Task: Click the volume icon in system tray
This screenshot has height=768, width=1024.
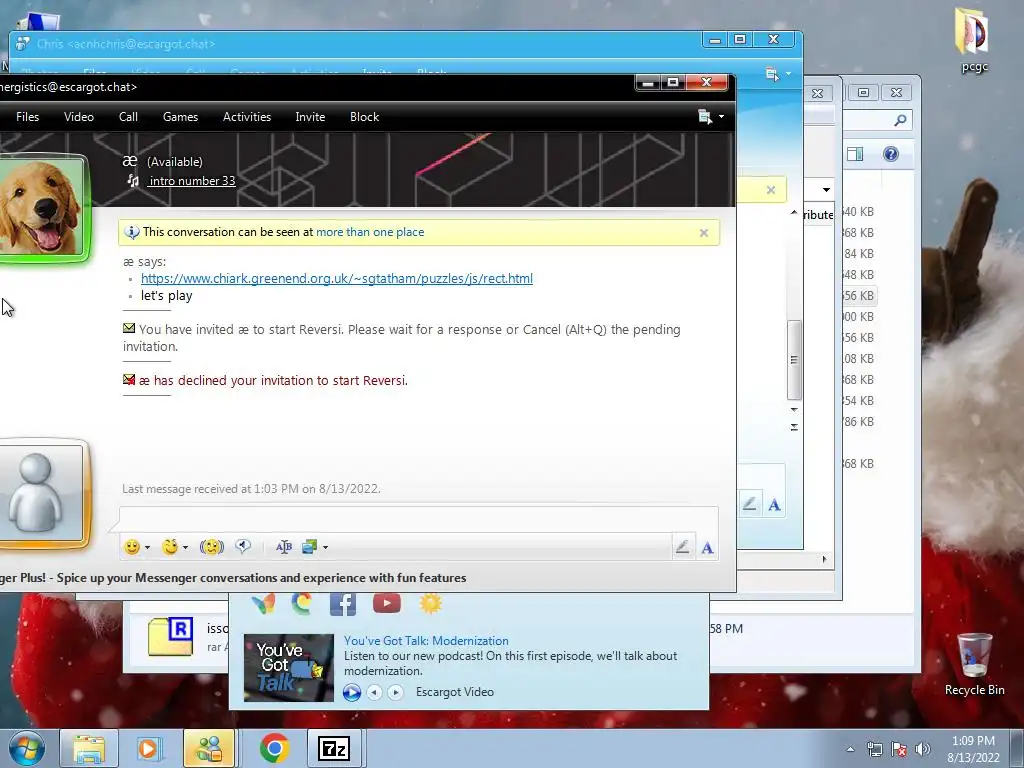Action: (x=923, y=749)
